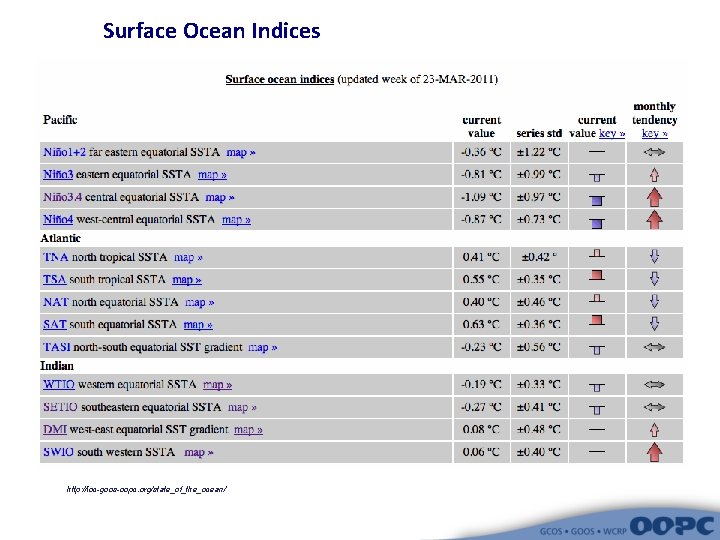Click the ±1.22 °C series std cell
720x540 pixels.
(x=539, y=152)
